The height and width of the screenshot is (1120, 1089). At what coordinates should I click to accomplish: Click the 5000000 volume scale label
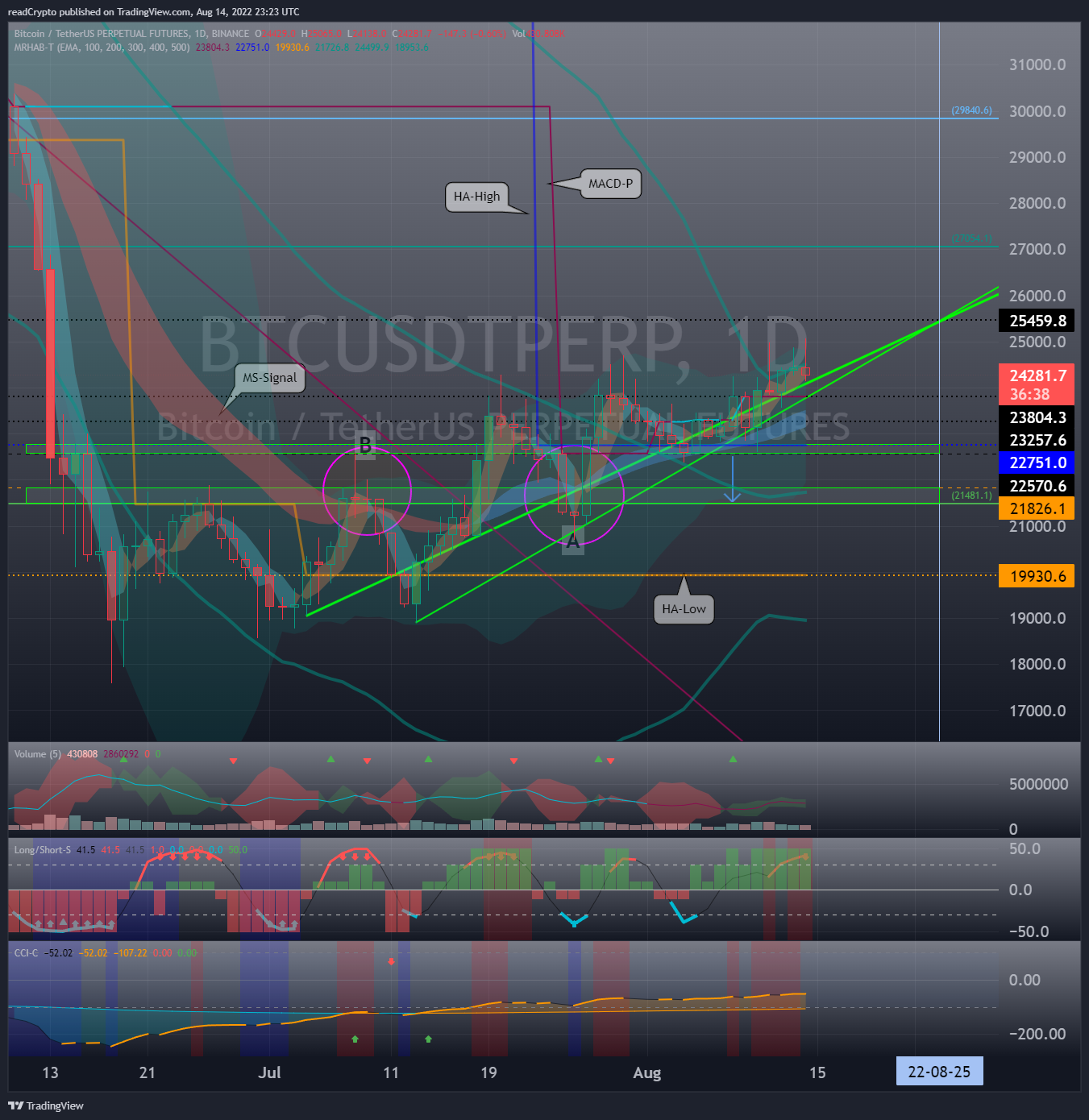point(1038,785)
